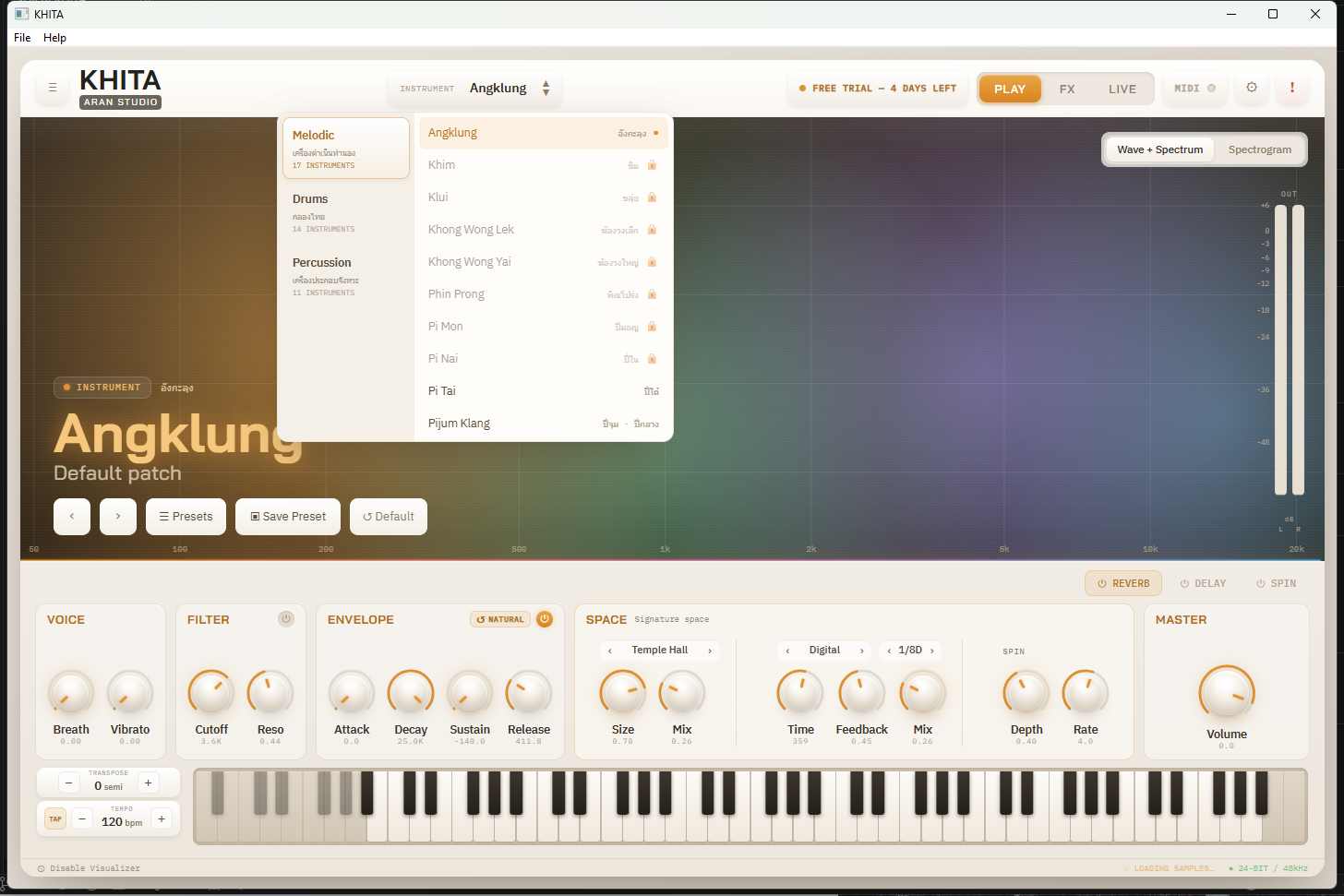Click Disable Visualizer in the status bar
The width and height of the screenshot is (1344, 896).
[89, 868]
